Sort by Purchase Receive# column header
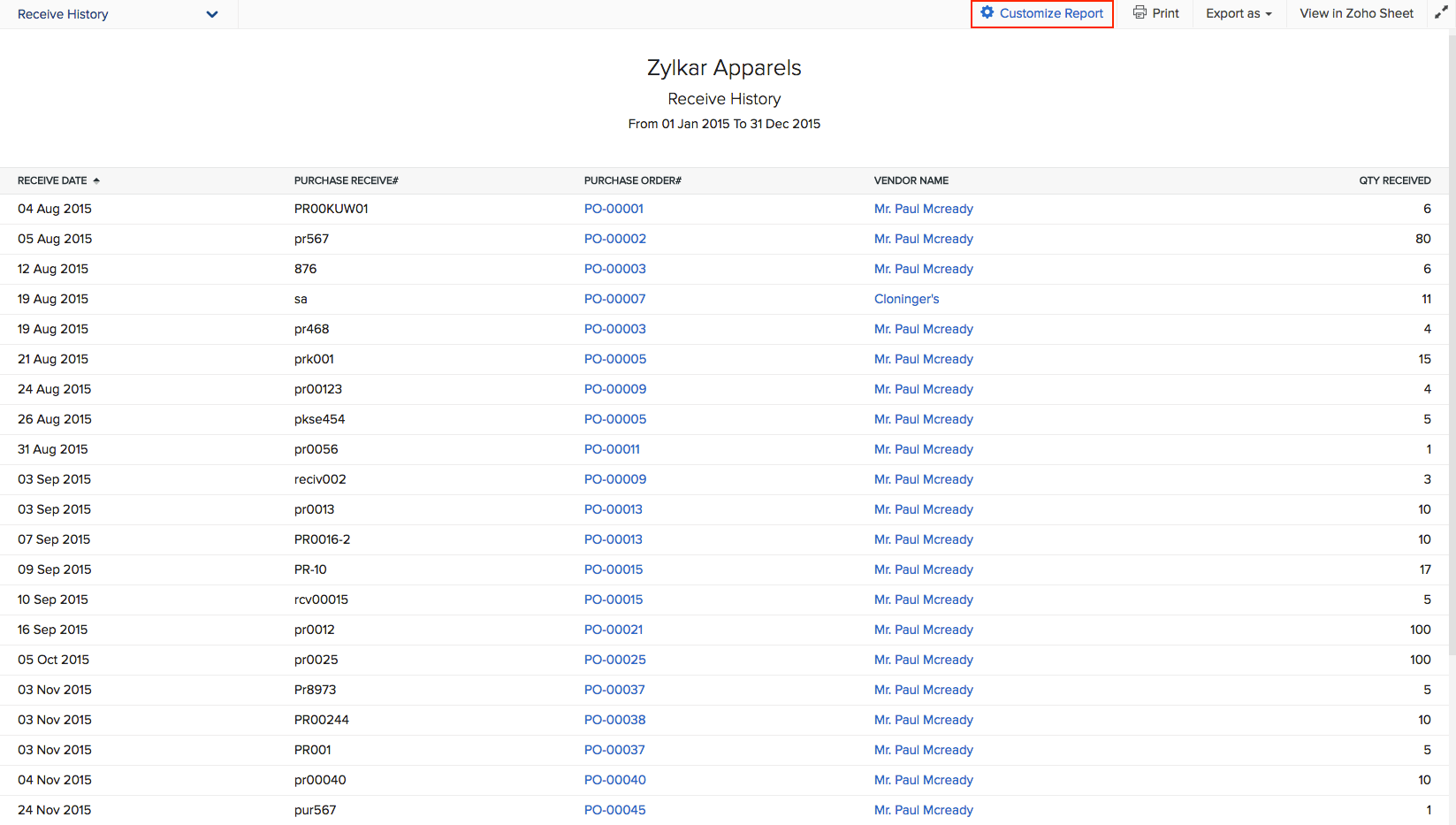The image size is (1456, 825). (346, 180)
